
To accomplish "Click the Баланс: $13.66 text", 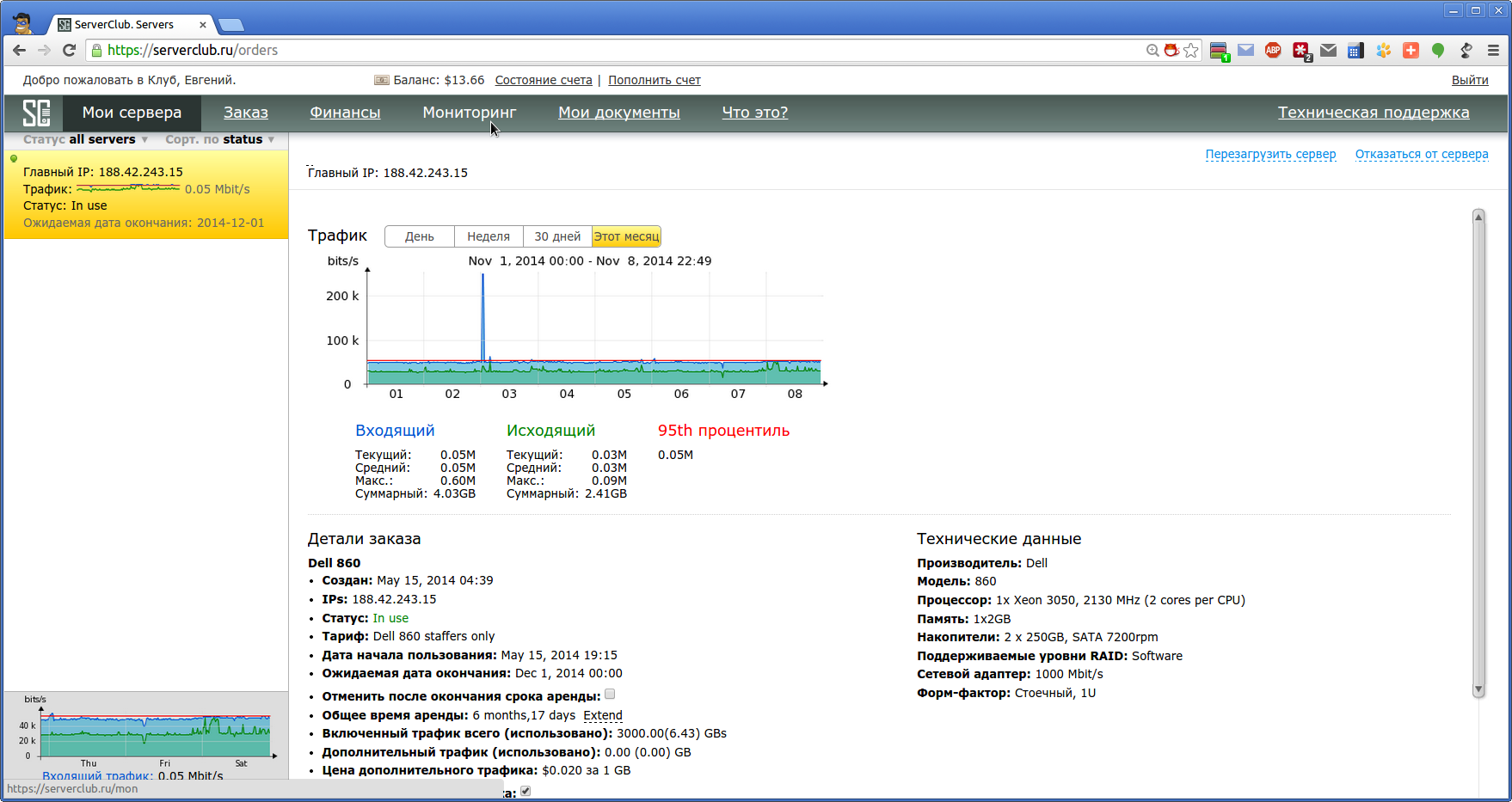I will pyautogui.click(x=439, y=80).
